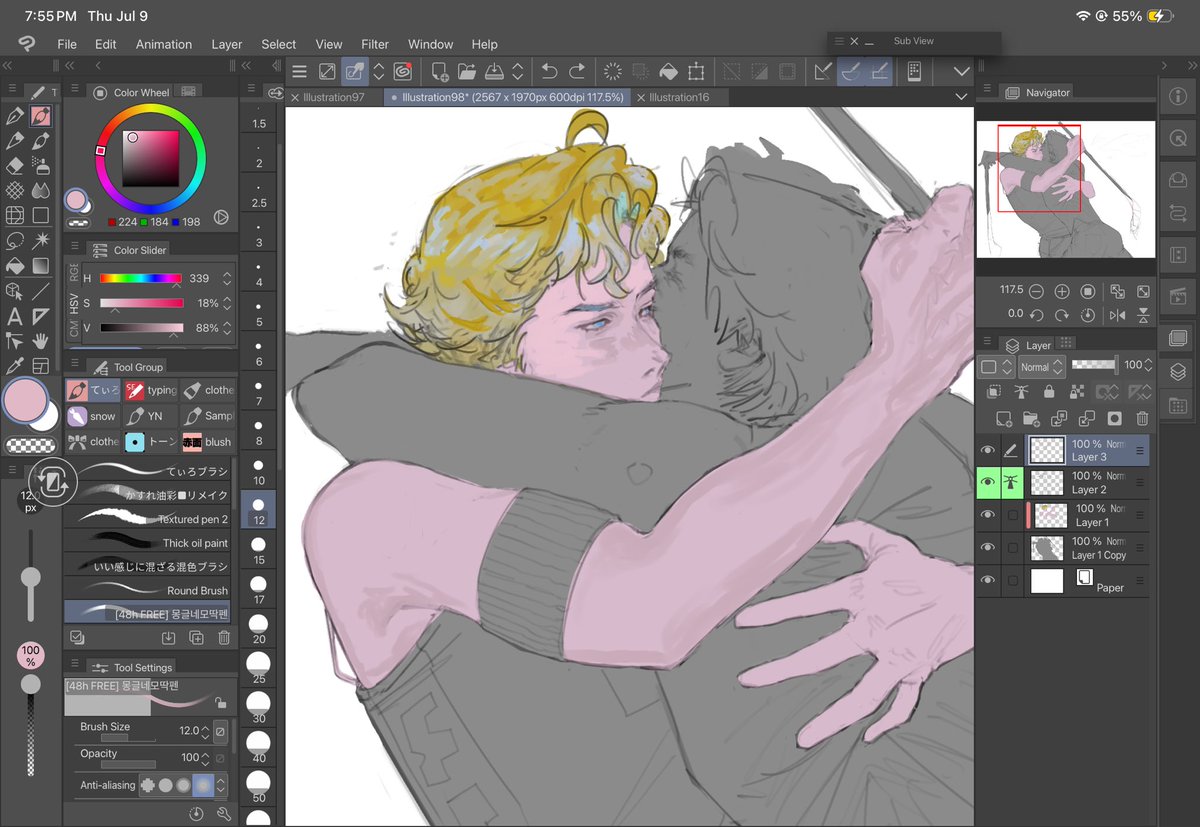
Task: Hide Layer 3 with eye icon
Action: pos(988,451)
